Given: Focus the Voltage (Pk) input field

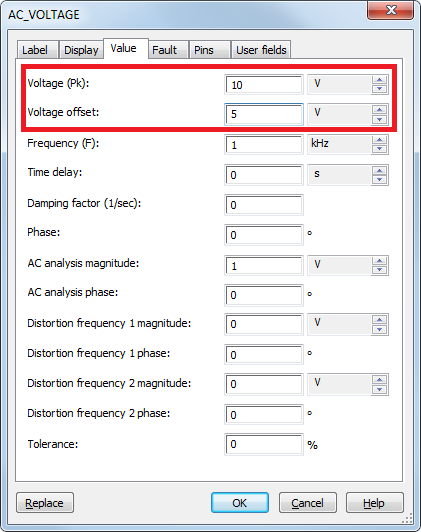Looking at the screenshot, I should coord(264,84).
